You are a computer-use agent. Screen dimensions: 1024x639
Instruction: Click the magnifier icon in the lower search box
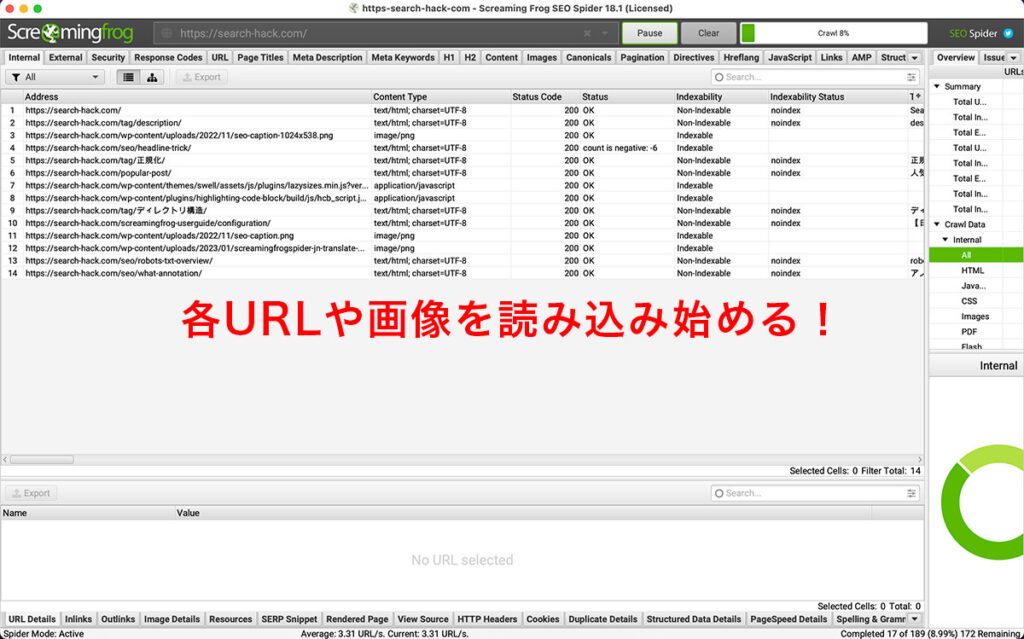click(x=719, y=493)
